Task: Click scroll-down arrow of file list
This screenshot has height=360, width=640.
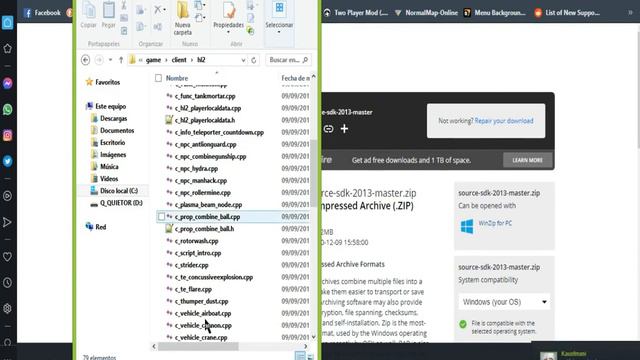Action: [313, 337]
